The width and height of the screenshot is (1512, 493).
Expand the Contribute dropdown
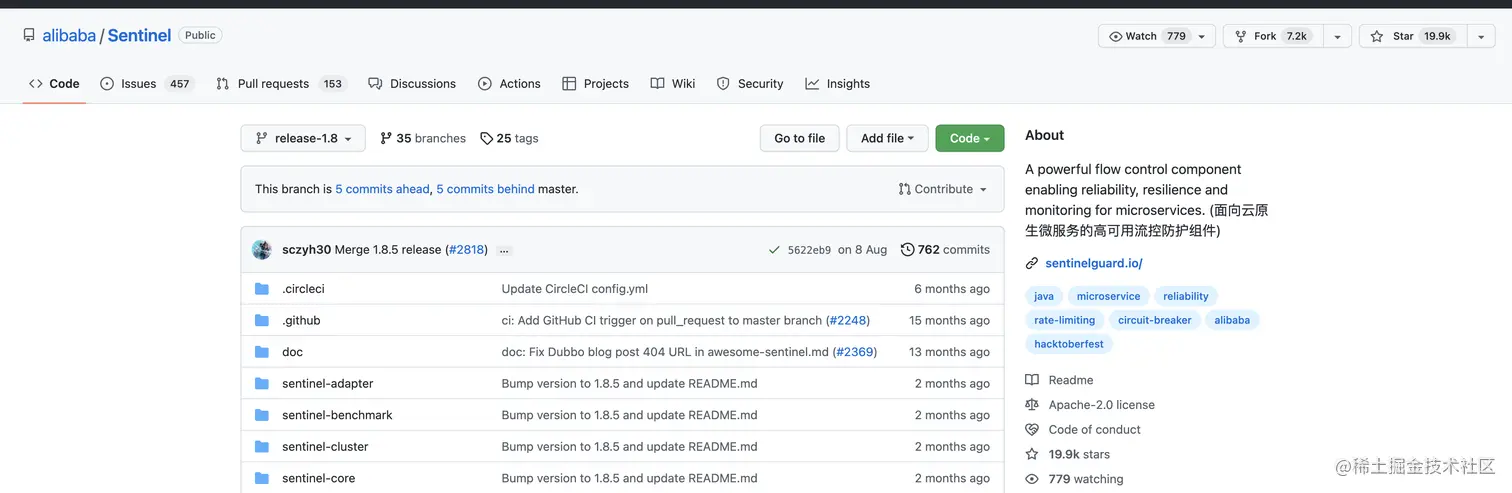pos(942,189)
